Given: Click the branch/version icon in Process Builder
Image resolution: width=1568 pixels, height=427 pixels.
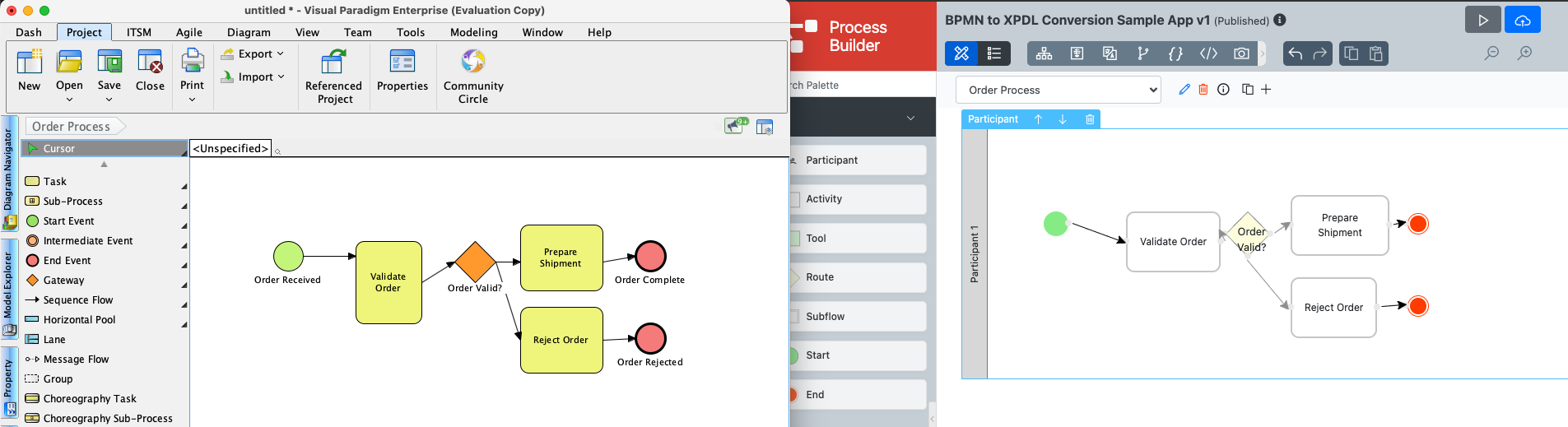Looking at the screenshot, I should [1142, 53].
